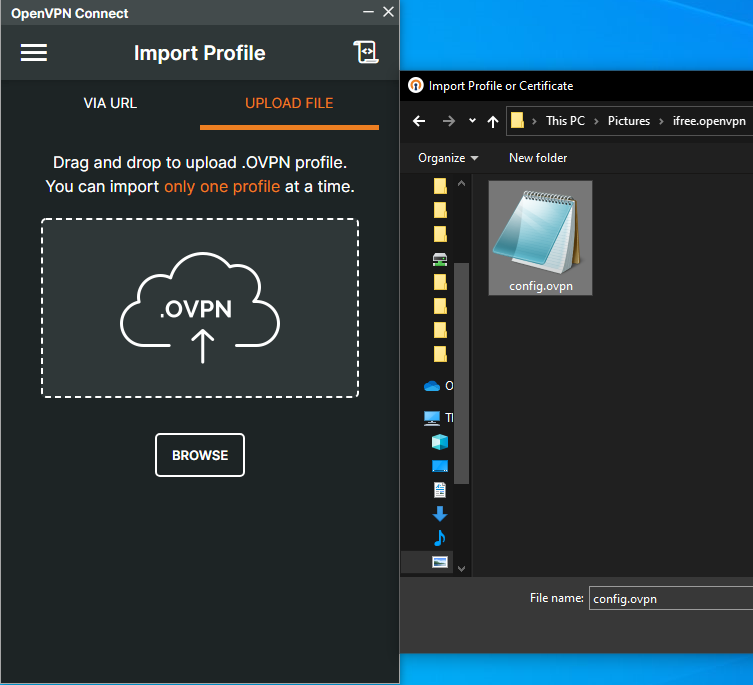The width and height of the screenshot is (753, 685).
Task: Select the config.ovpn file
Action: point(540,238)
